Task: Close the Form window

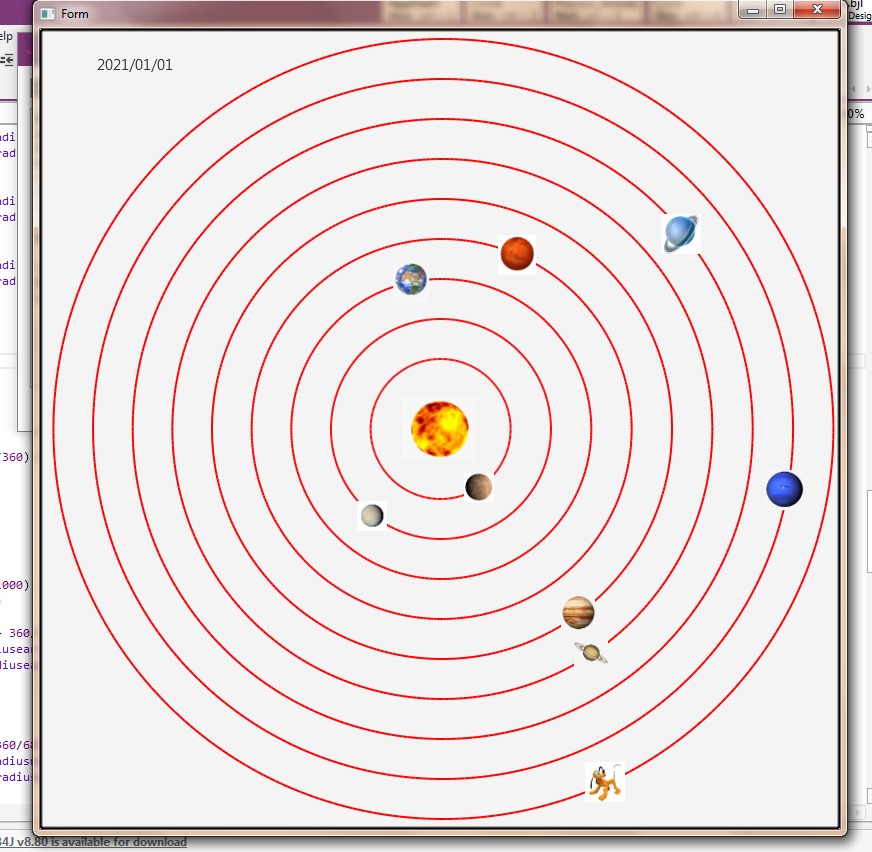Action: coord(817,9)
